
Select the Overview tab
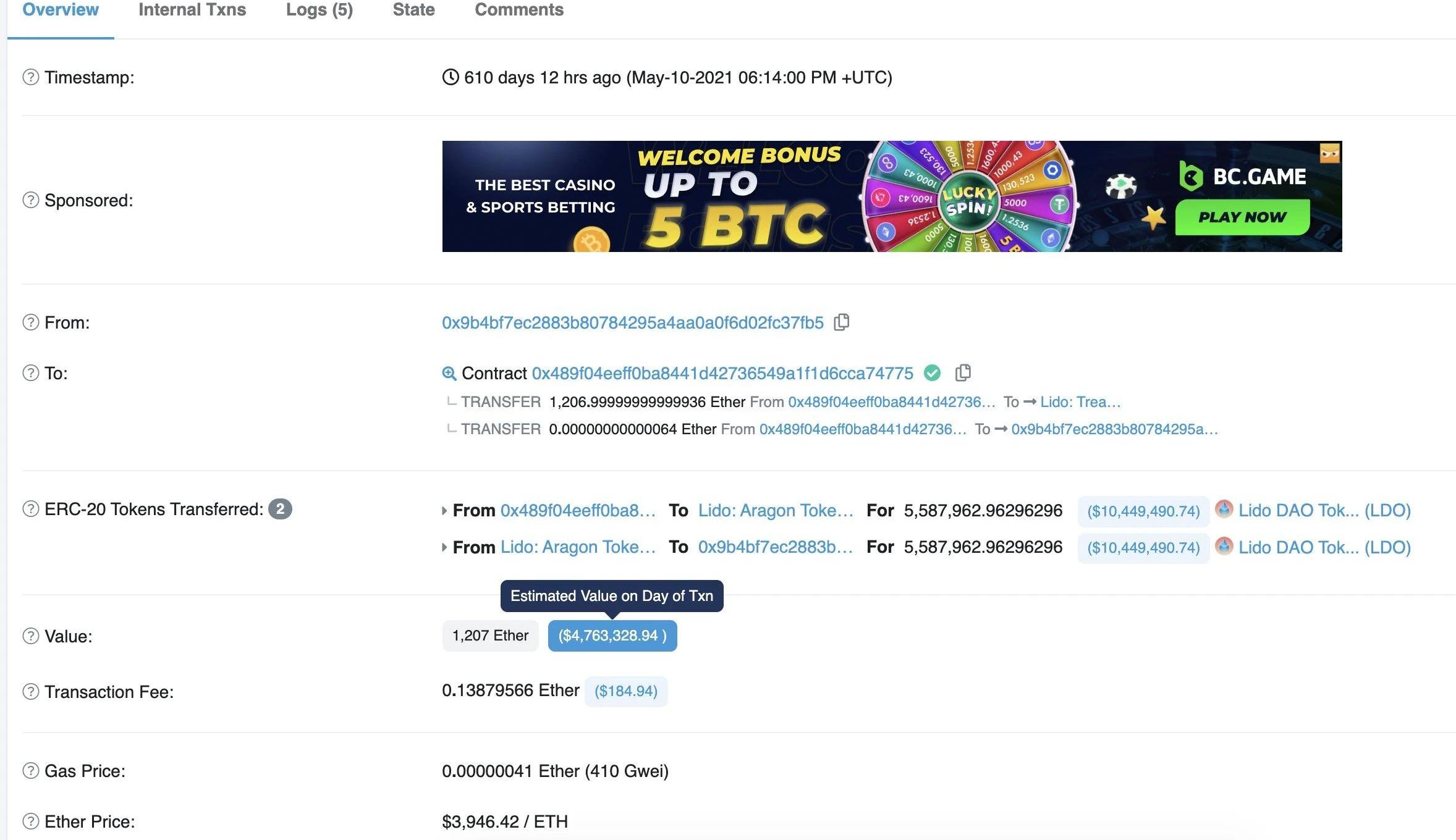61,10
